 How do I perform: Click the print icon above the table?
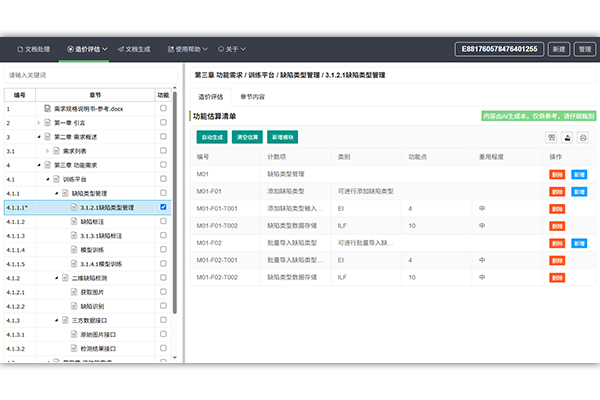click(583, 138)
